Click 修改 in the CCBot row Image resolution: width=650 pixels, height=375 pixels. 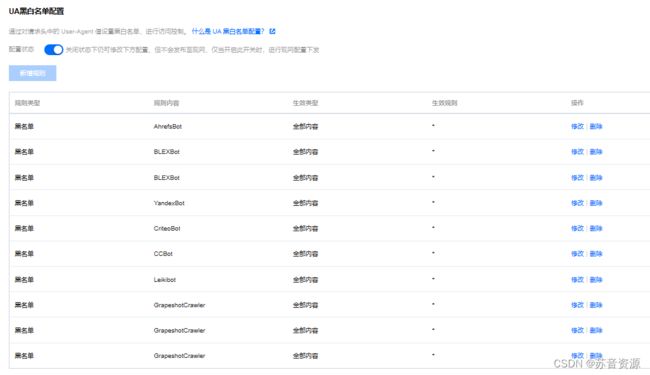point(577,254)
